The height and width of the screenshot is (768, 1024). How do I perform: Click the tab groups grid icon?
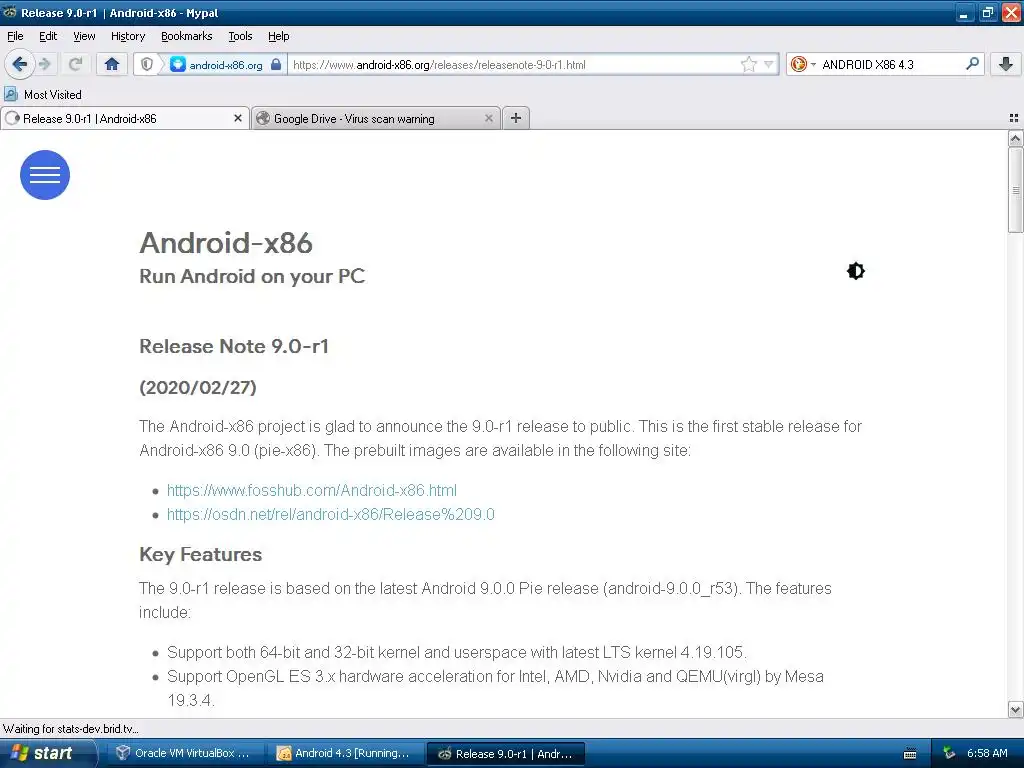[1014, 118]
